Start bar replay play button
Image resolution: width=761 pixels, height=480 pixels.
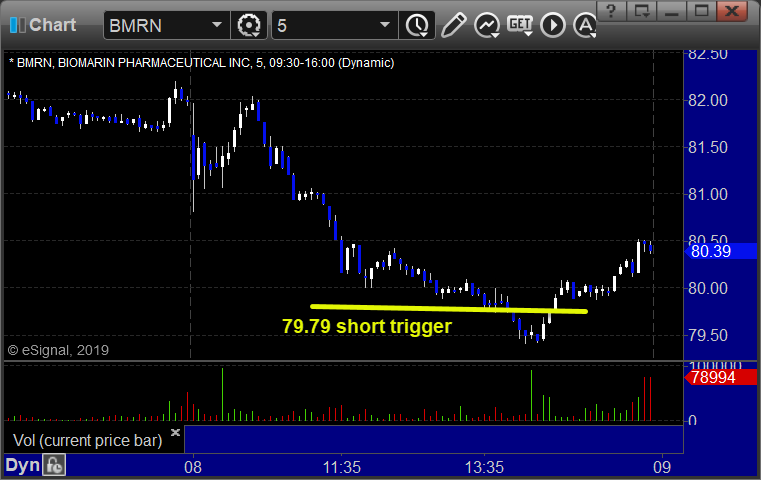tap(553, 25)
